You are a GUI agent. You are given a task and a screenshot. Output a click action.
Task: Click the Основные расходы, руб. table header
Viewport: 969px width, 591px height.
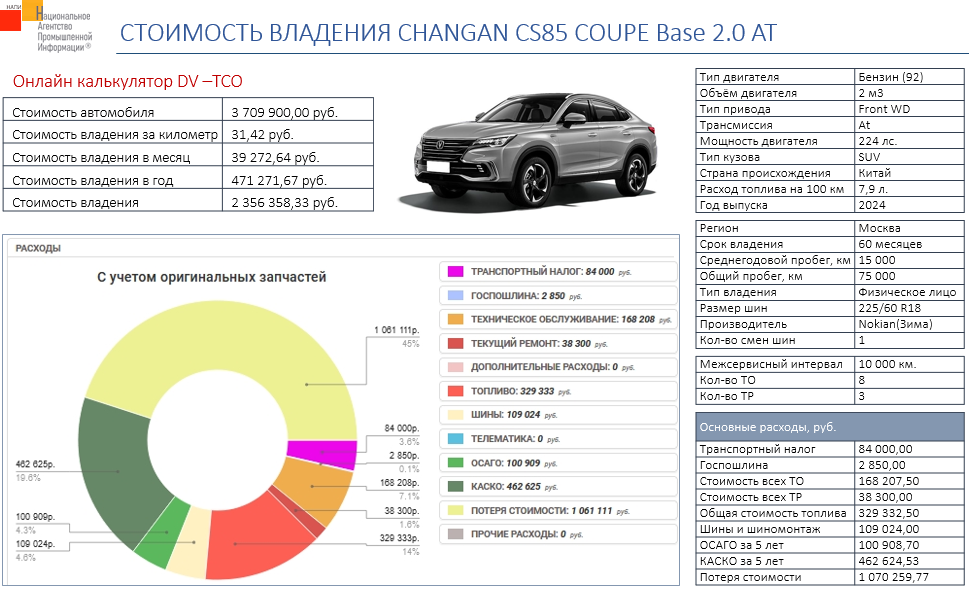click(x=829, y=427)
